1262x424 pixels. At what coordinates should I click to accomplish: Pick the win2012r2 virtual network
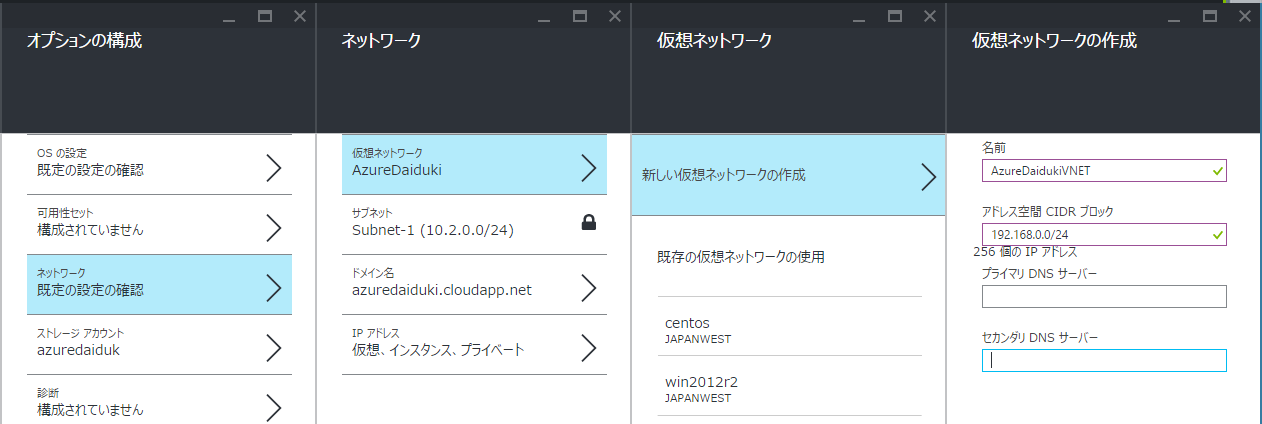[x=789, y=385]
